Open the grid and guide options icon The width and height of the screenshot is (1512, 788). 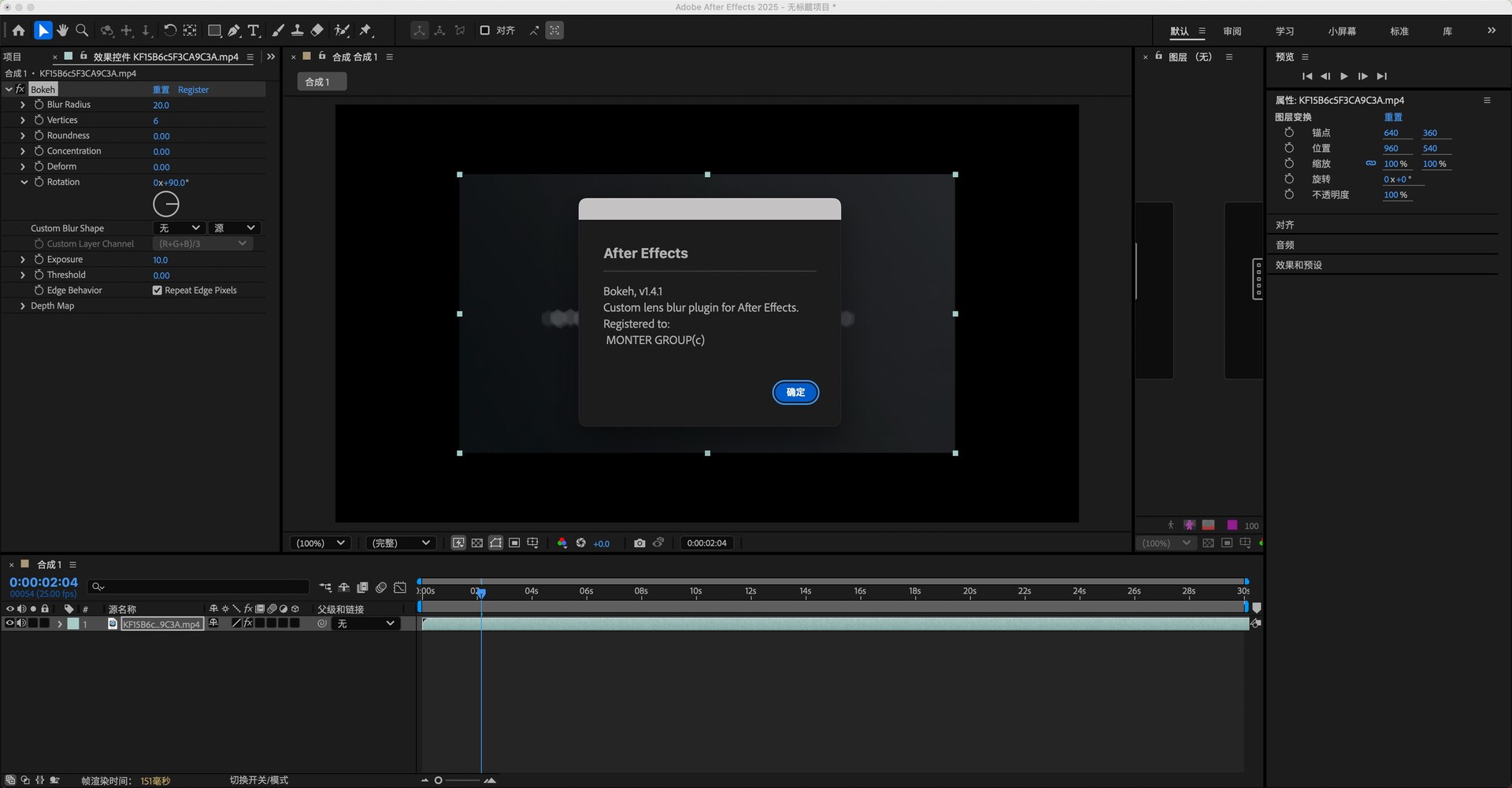click(x=533, y=543)
